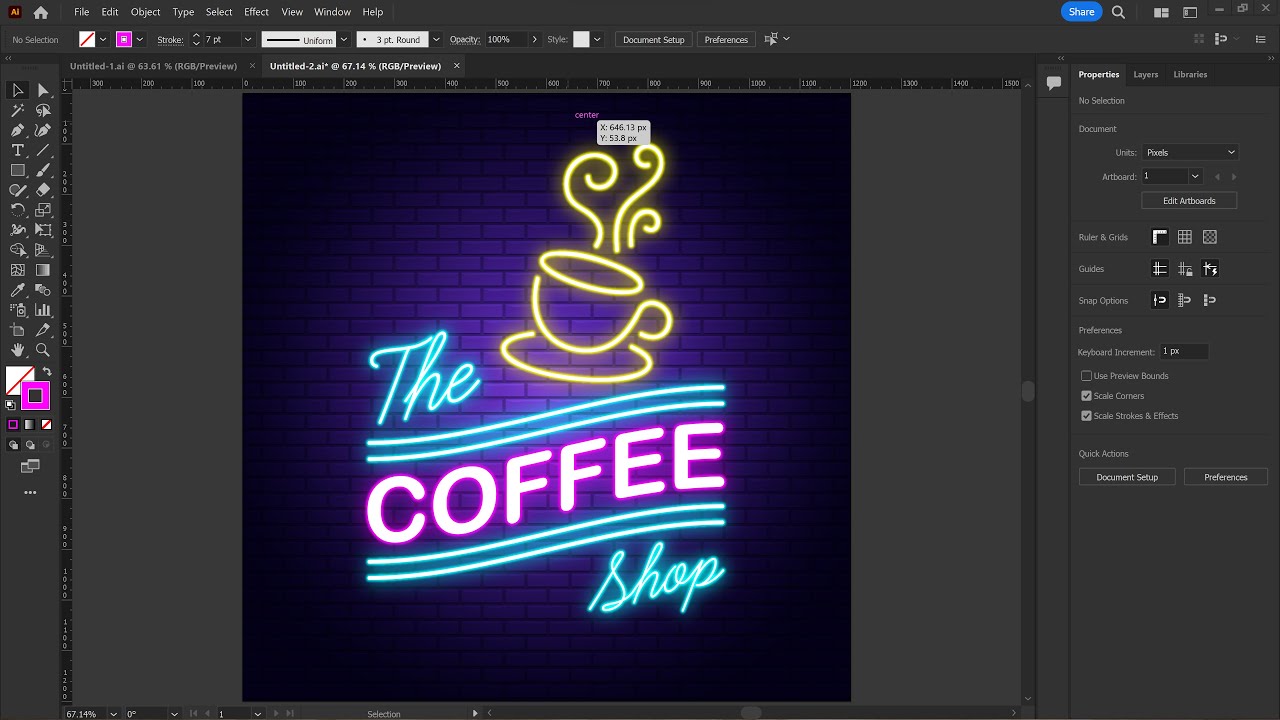Open the Window menu
Image resolution: width=1280 pixels, height=720 pixels.
(332, 12)
